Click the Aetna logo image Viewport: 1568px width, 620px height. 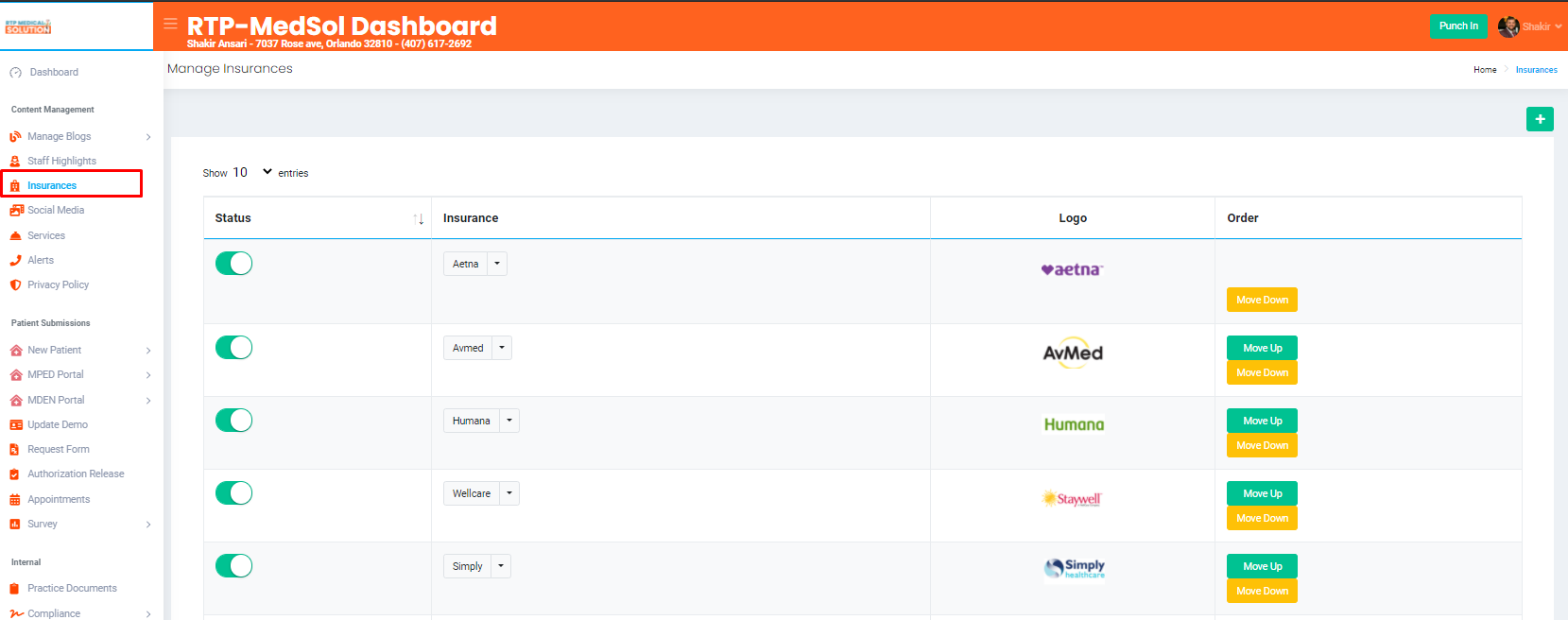(x=1073, y=269)
